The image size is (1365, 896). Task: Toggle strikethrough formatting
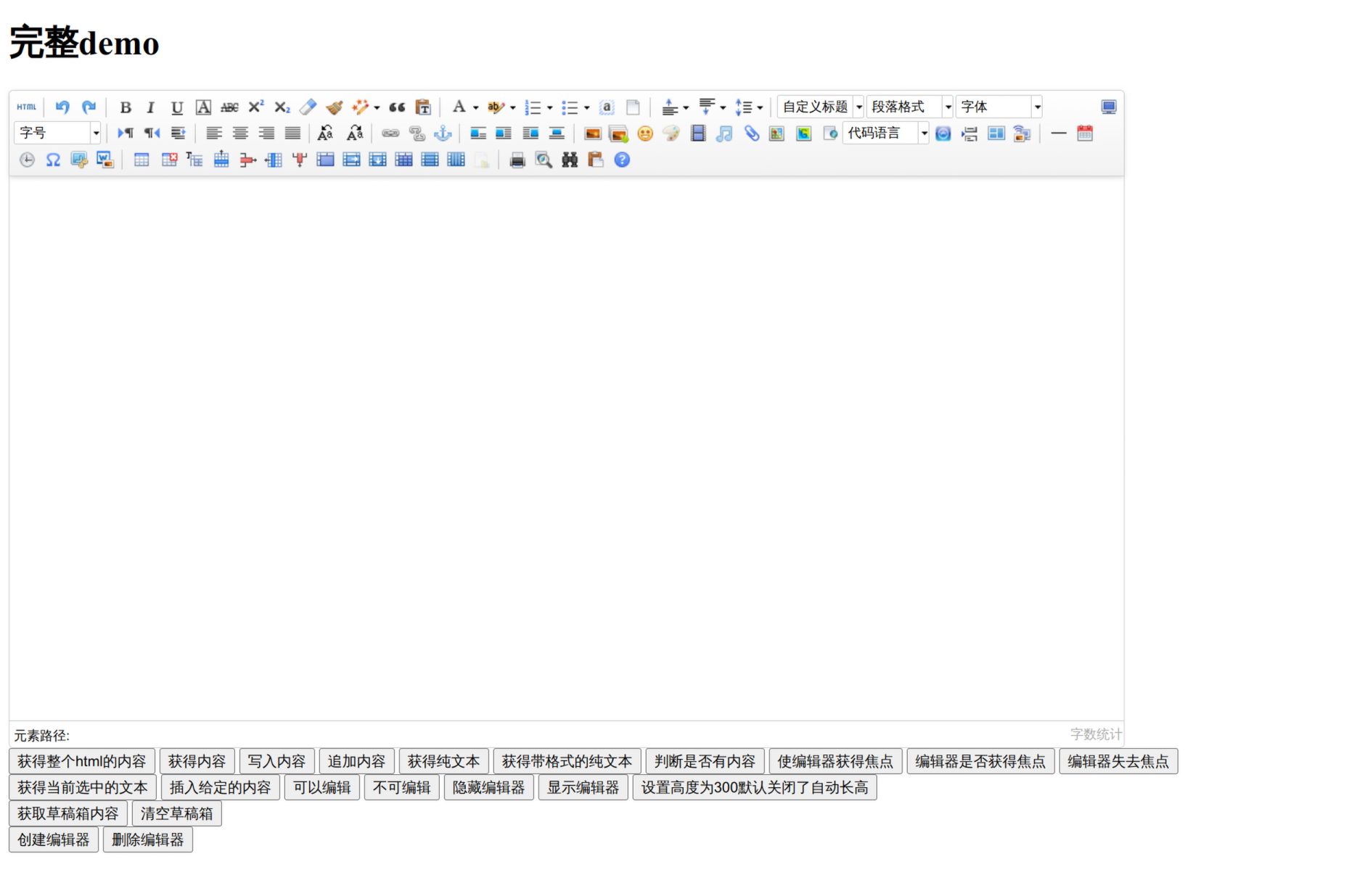pos(229,107)
